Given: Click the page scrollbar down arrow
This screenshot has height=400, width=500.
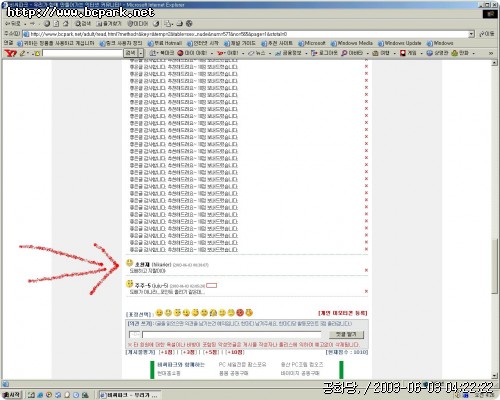Looking at the screenshot, I should click(495, 376).
